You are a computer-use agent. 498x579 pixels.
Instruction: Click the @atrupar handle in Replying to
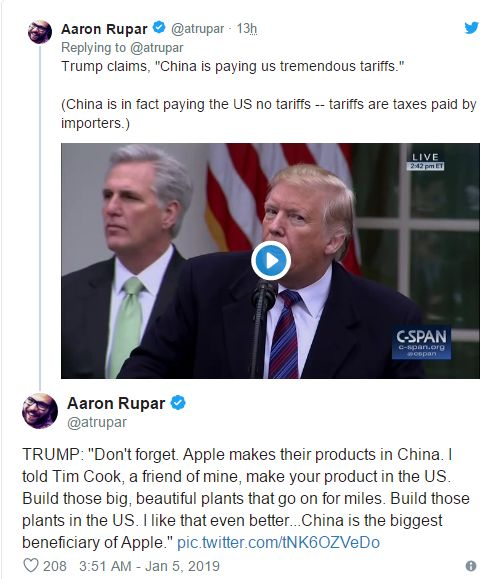[x=157, y=48]
